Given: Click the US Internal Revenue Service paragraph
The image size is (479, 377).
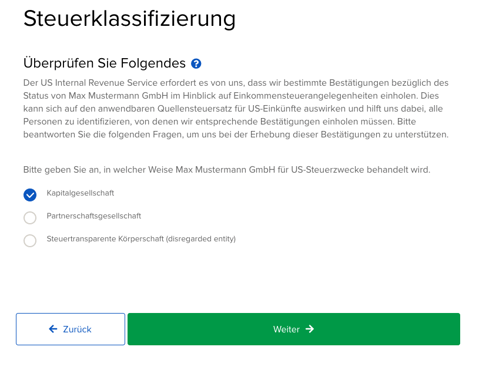Looking at the screenshot, I should click(x=236, y=109).
